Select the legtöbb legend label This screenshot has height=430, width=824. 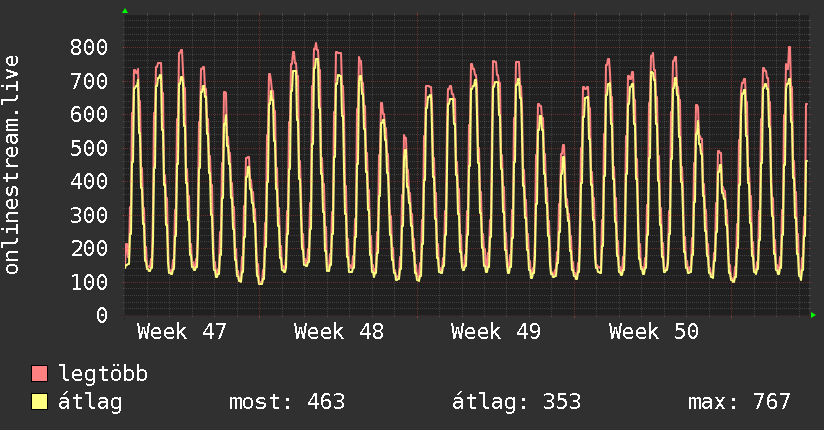point(104,375)
